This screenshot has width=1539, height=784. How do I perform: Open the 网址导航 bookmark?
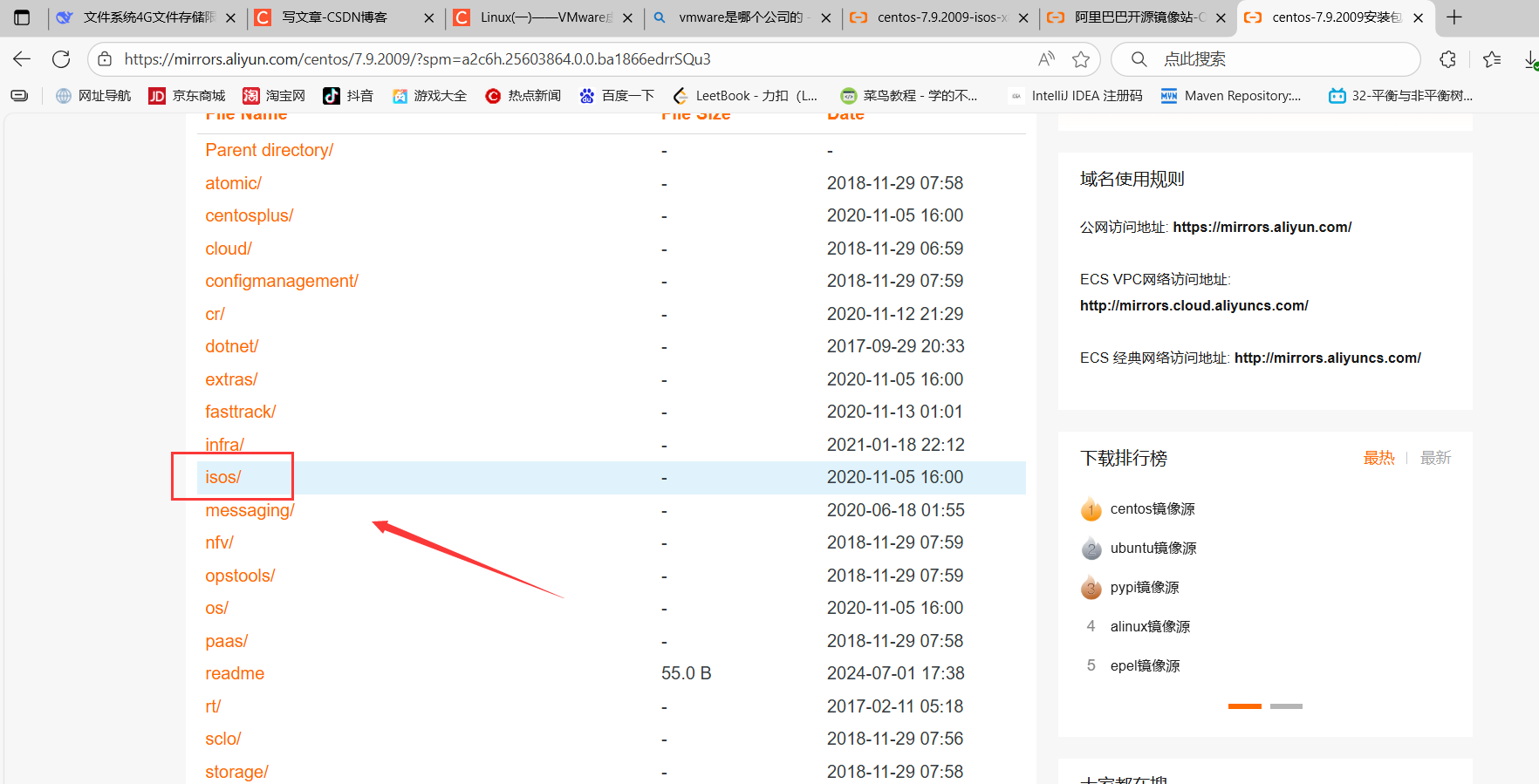[93, 96]
